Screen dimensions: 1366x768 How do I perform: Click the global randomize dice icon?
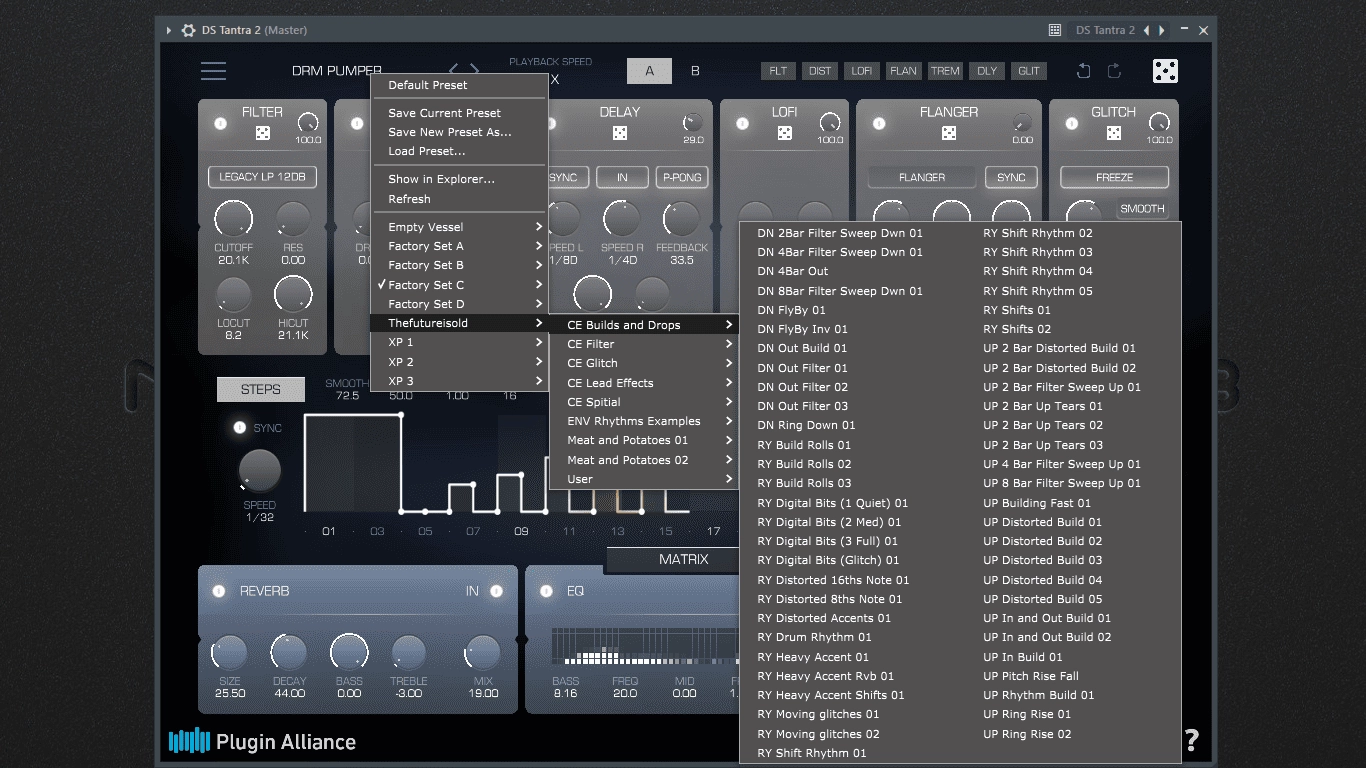point(1165,71)
